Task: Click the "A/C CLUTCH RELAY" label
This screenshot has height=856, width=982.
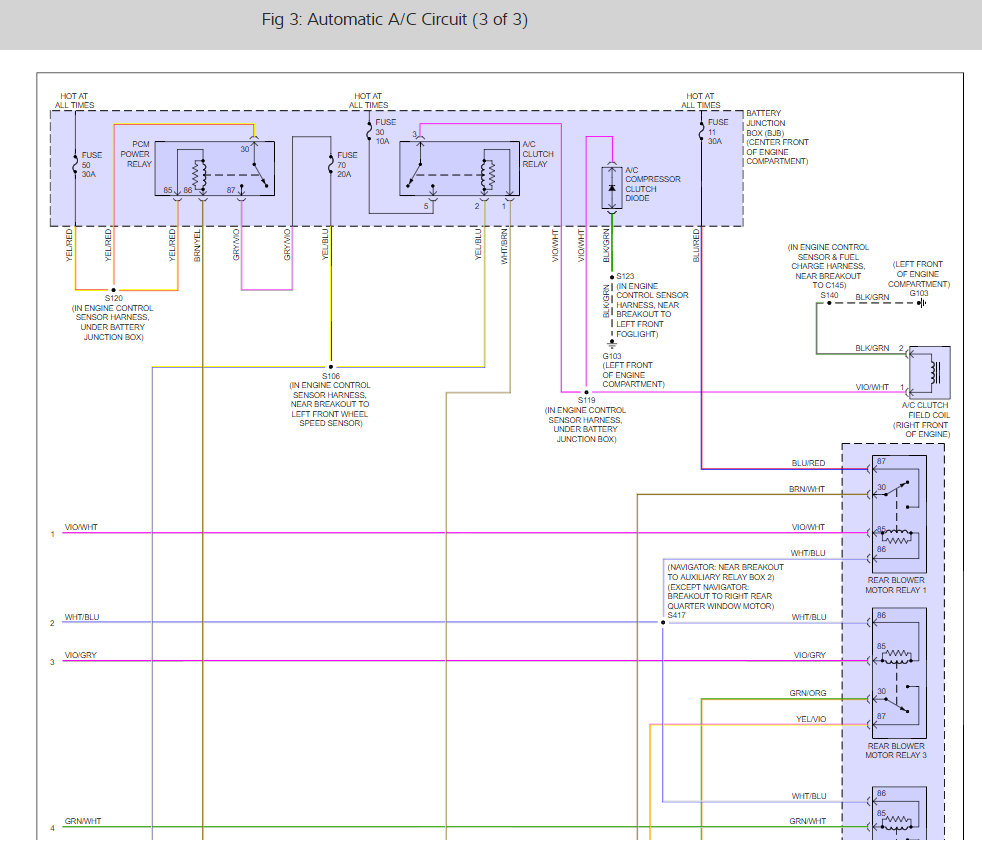Action: [x=538, y=154]
